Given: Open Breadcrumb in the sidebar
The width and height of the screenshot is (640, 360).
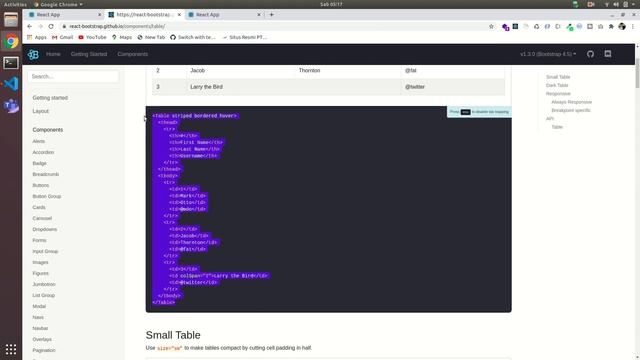Looking at the screenshot, I should click(46, 174).
